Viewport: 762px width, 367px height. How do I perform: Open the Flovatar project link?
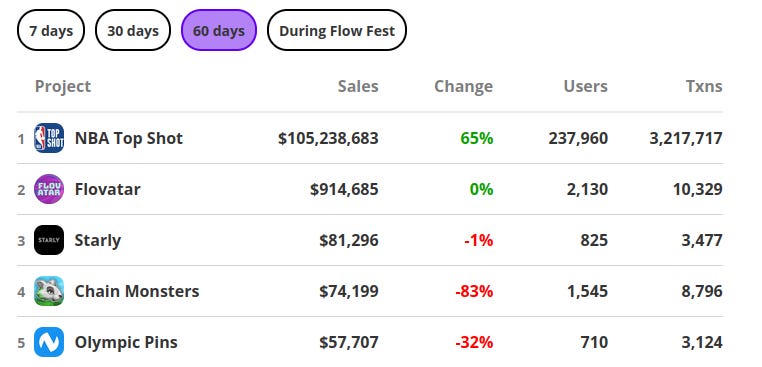[107, 189]
